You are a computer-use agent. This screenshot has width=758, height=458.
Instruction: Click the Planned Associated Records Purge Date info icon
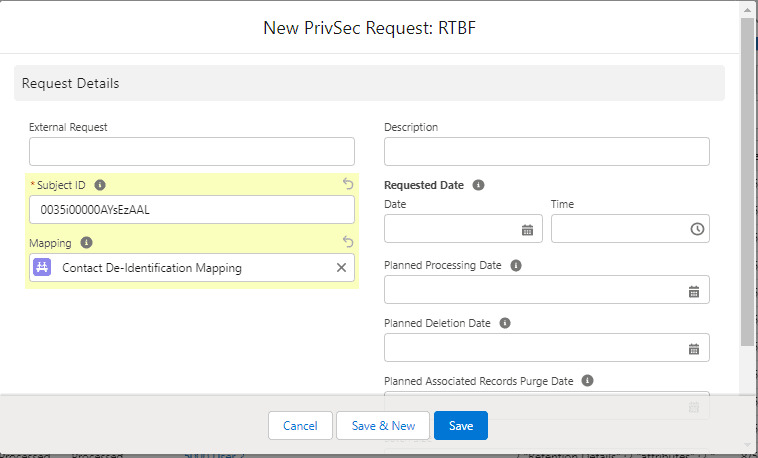(587, 381)
